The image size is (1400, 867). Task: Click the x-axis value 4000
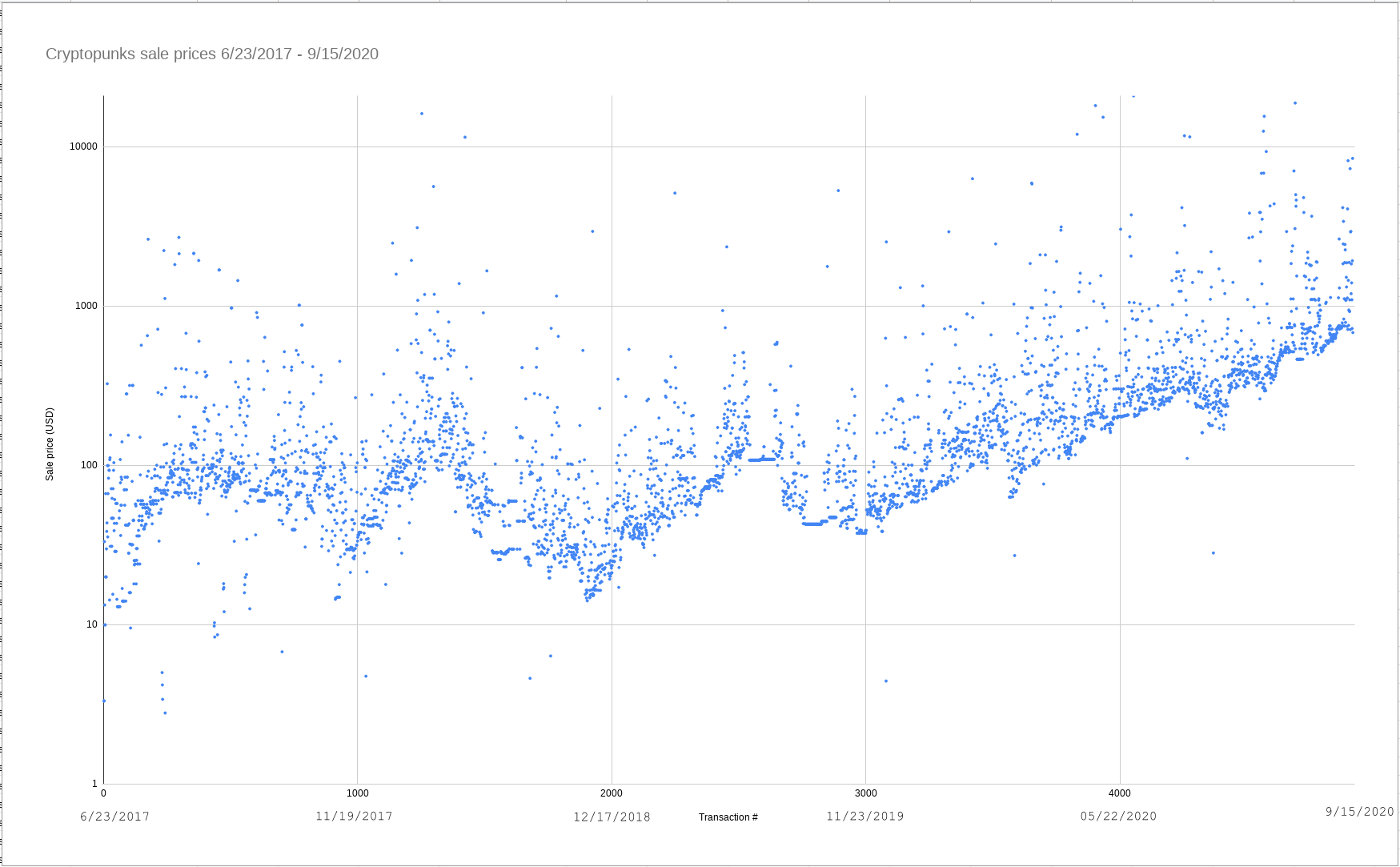coord(1120,793)
